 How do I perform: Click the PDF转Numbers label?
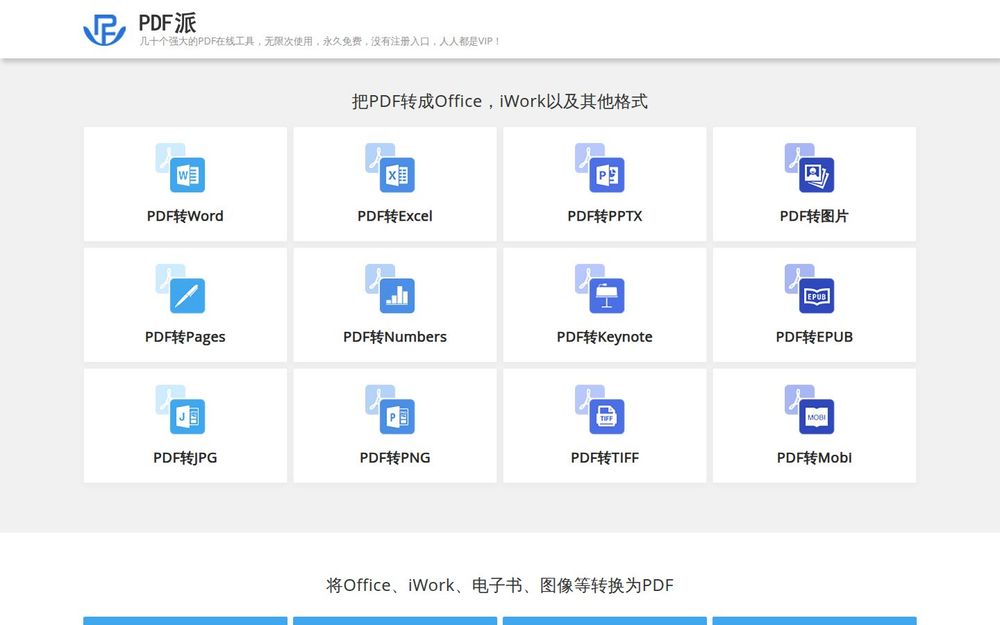(395, 337)
